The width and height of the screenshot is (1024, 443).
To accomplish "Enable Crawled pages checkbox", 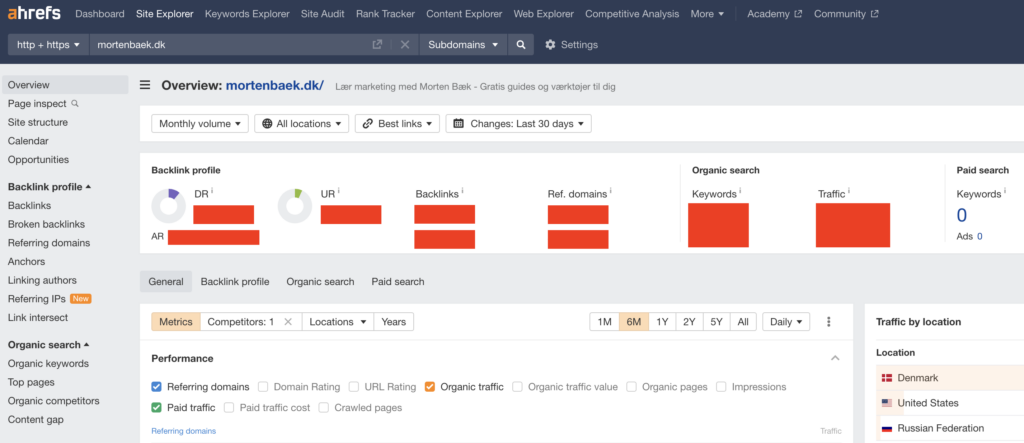I will coord(324,408).
